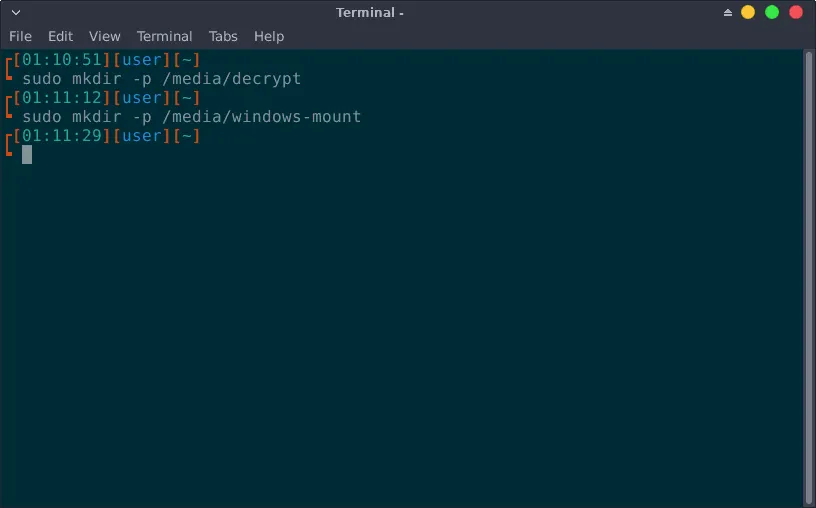Image resolution: width=816 pixels, height=508 pixels.
Task: Click the 'user' label in the 01:11:29 prompt
Action: [x=141, y=136]
